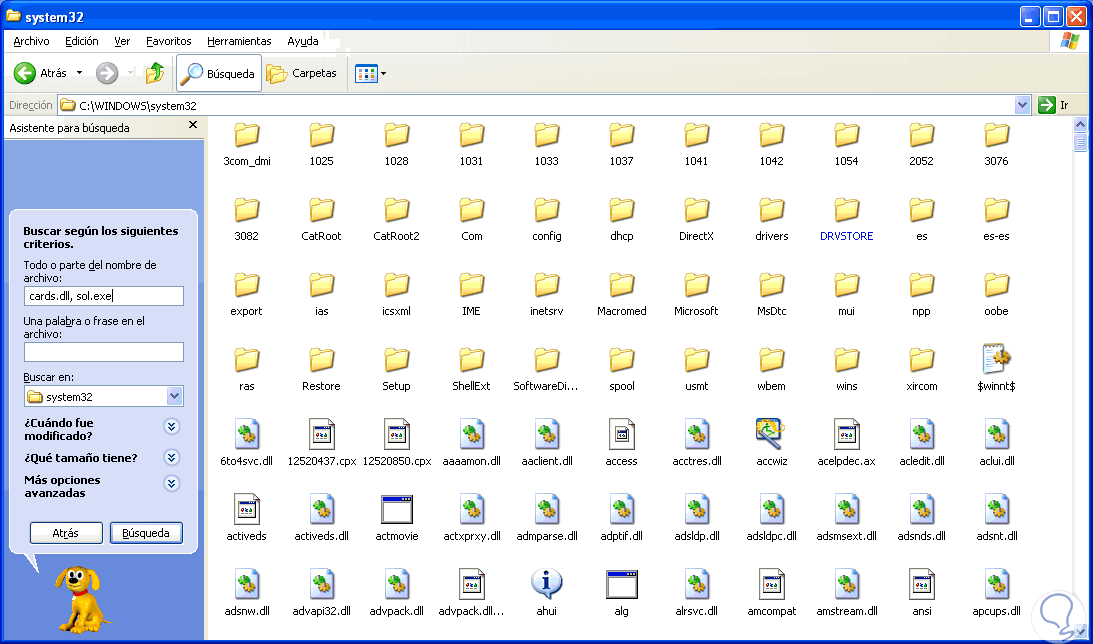
Task: Expand the ¿Qué tamaño tiene? section
Action: click(x=172, y=458)
